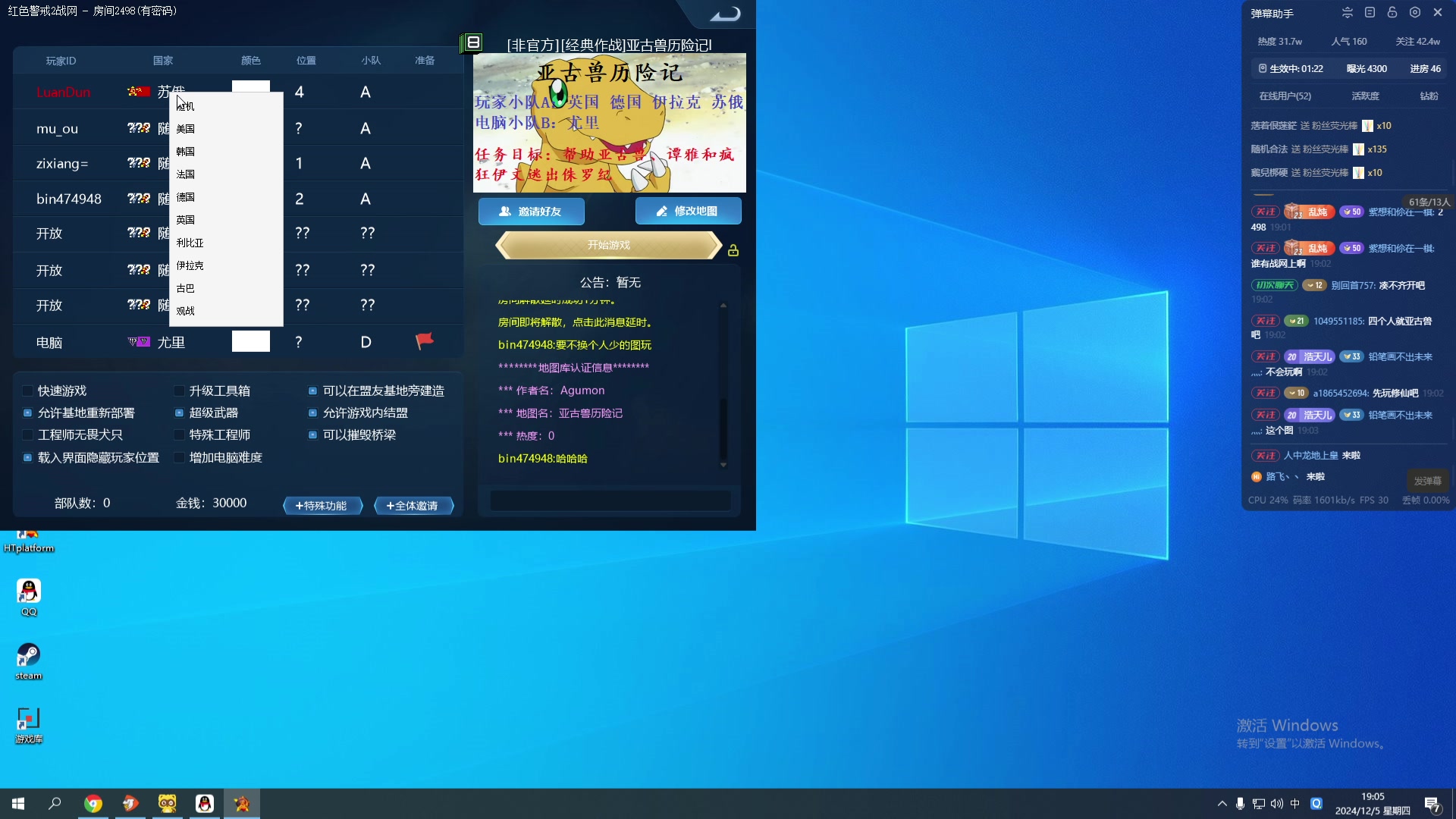Click the volume tray icon
1456x819 pixels.
1277,804
